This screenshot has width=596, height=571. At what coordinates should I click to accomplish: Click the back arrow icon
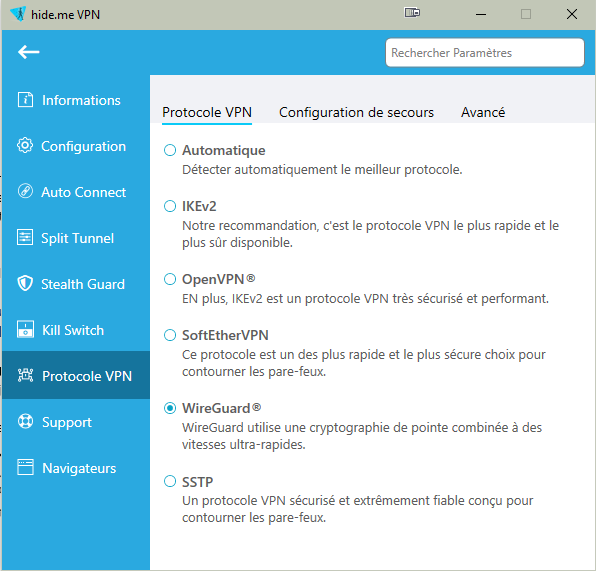pyautogui.click(x=29, y=52)
